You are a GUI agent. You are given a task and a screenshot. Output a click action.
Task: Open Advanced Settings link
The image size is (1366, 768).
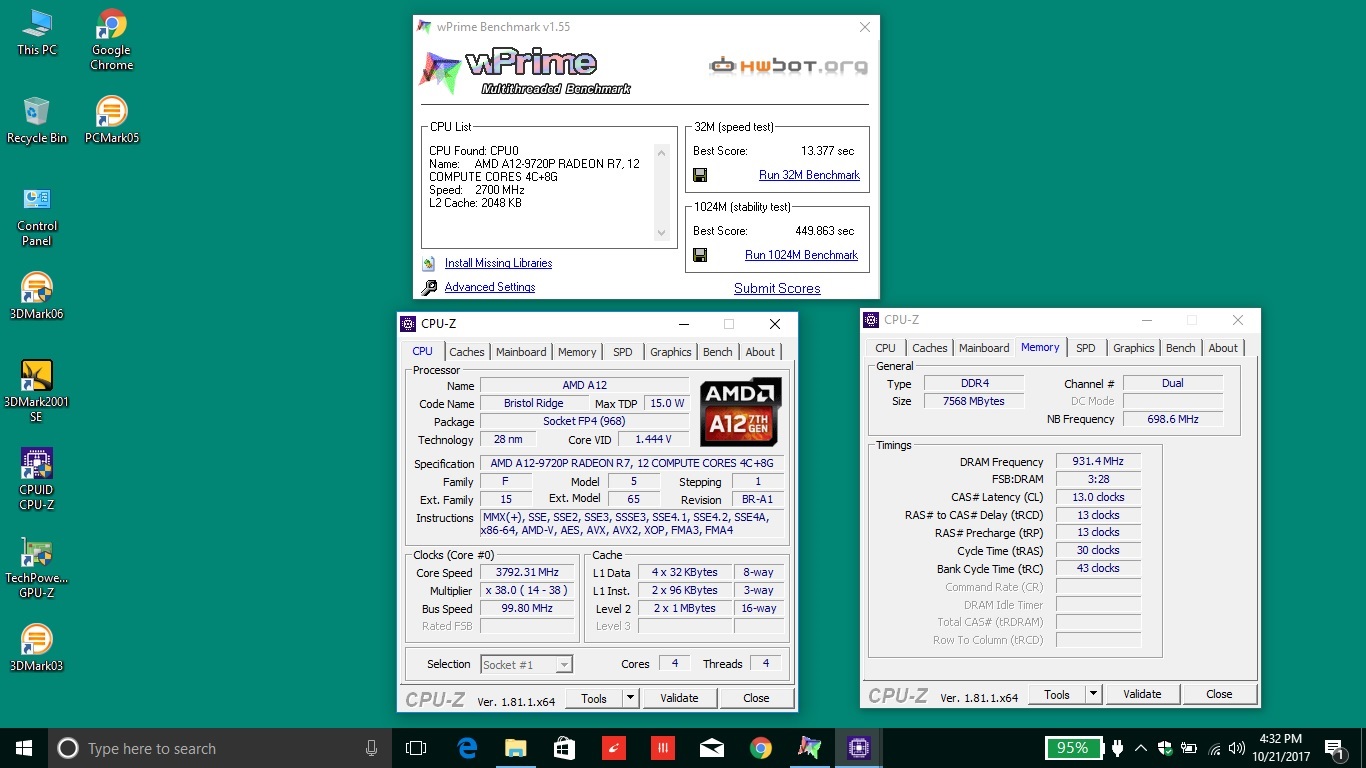(490, 287)
